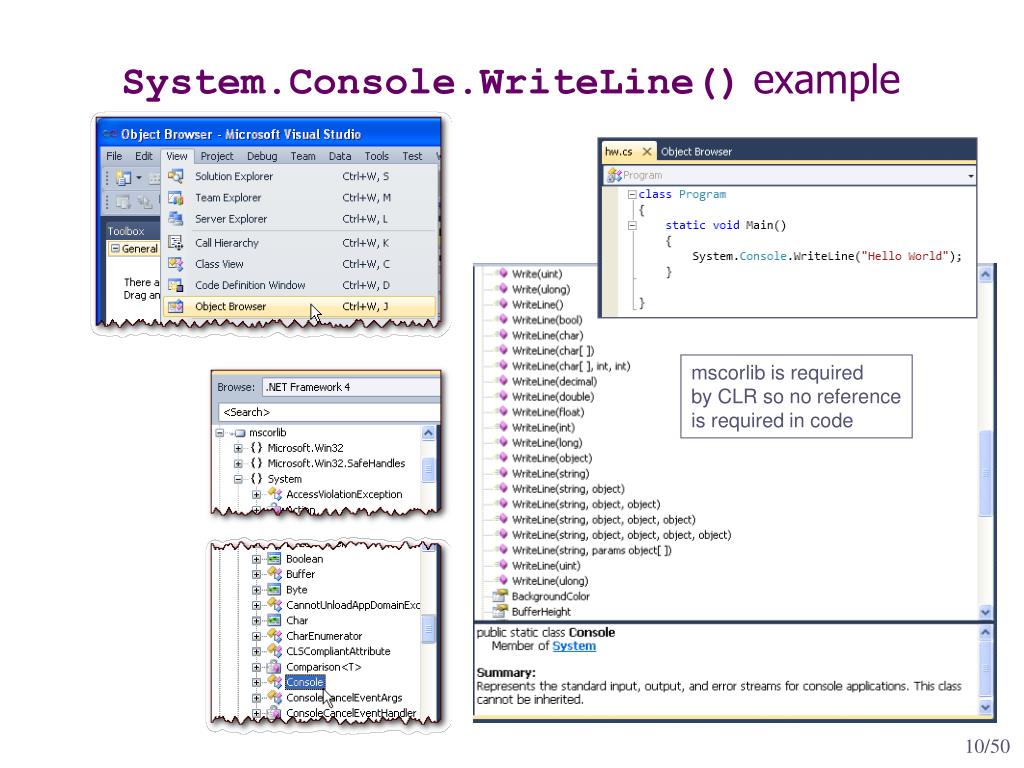
Task: Click the method icon beside WriteLine()
Action: click(502, 304)
